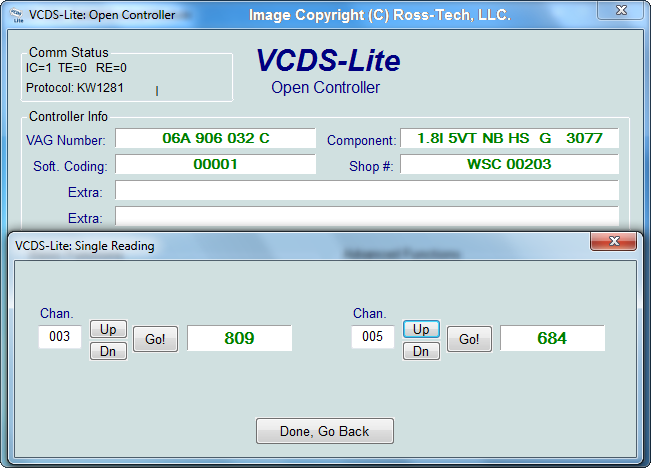
Task: Click the Component: label
Action: pyautogui.click(x=362, y=140)
